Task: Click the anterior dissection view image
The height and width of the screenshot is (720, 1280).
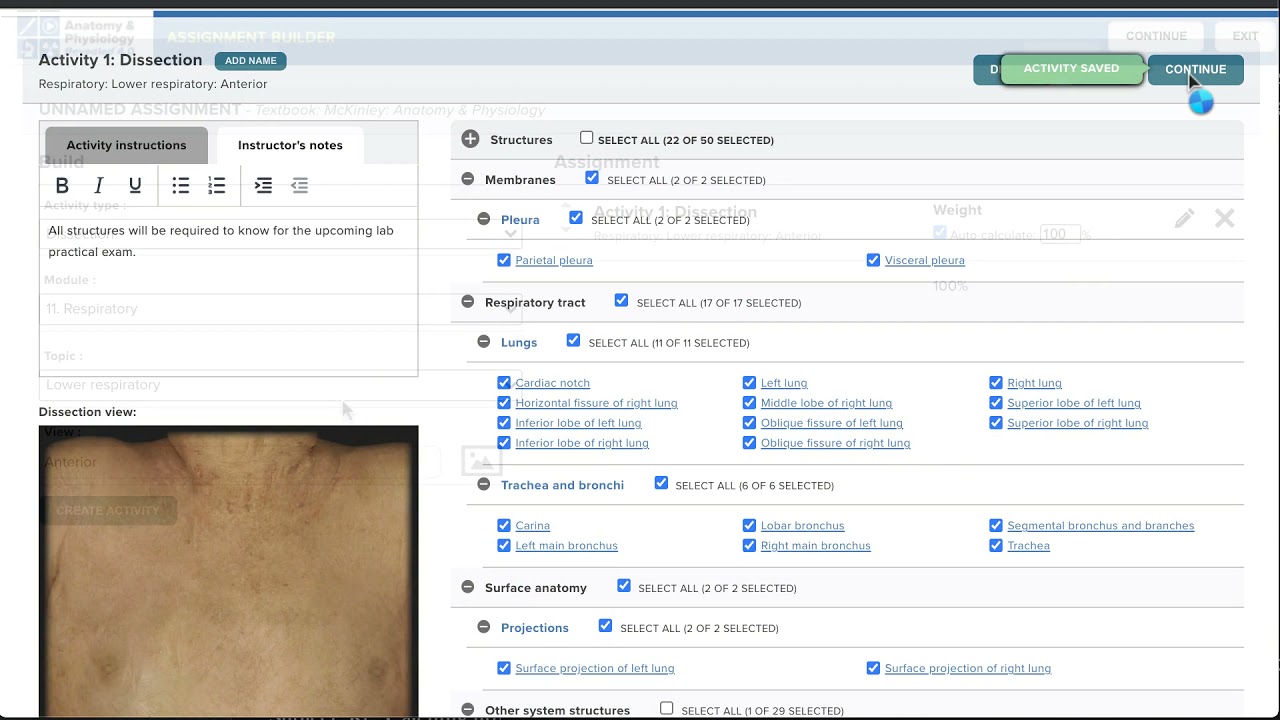Action: [x=229, y=571]
